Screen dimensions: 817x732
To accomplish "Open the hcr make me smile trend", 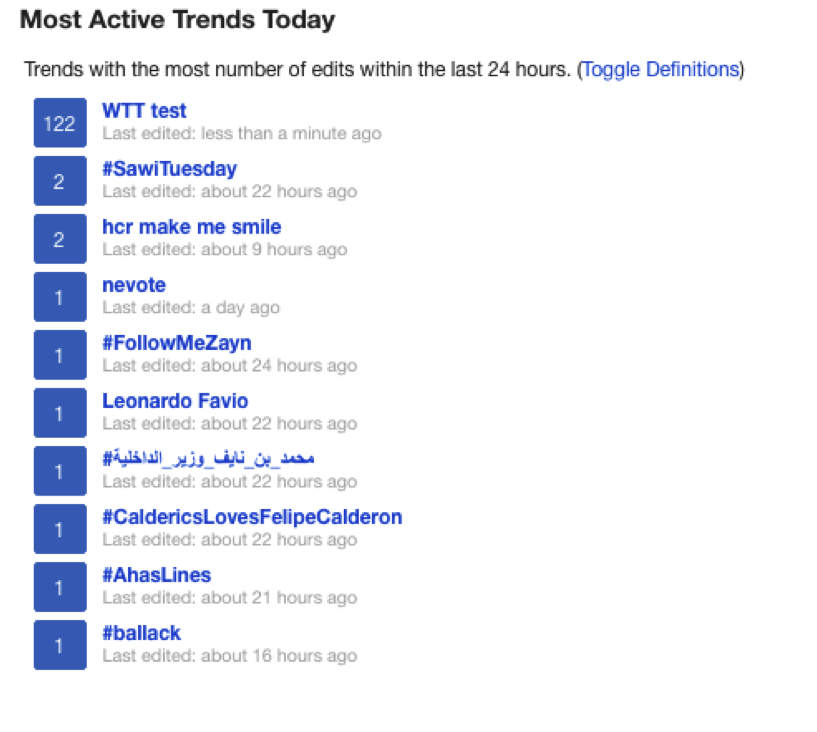I will [191, 227].
